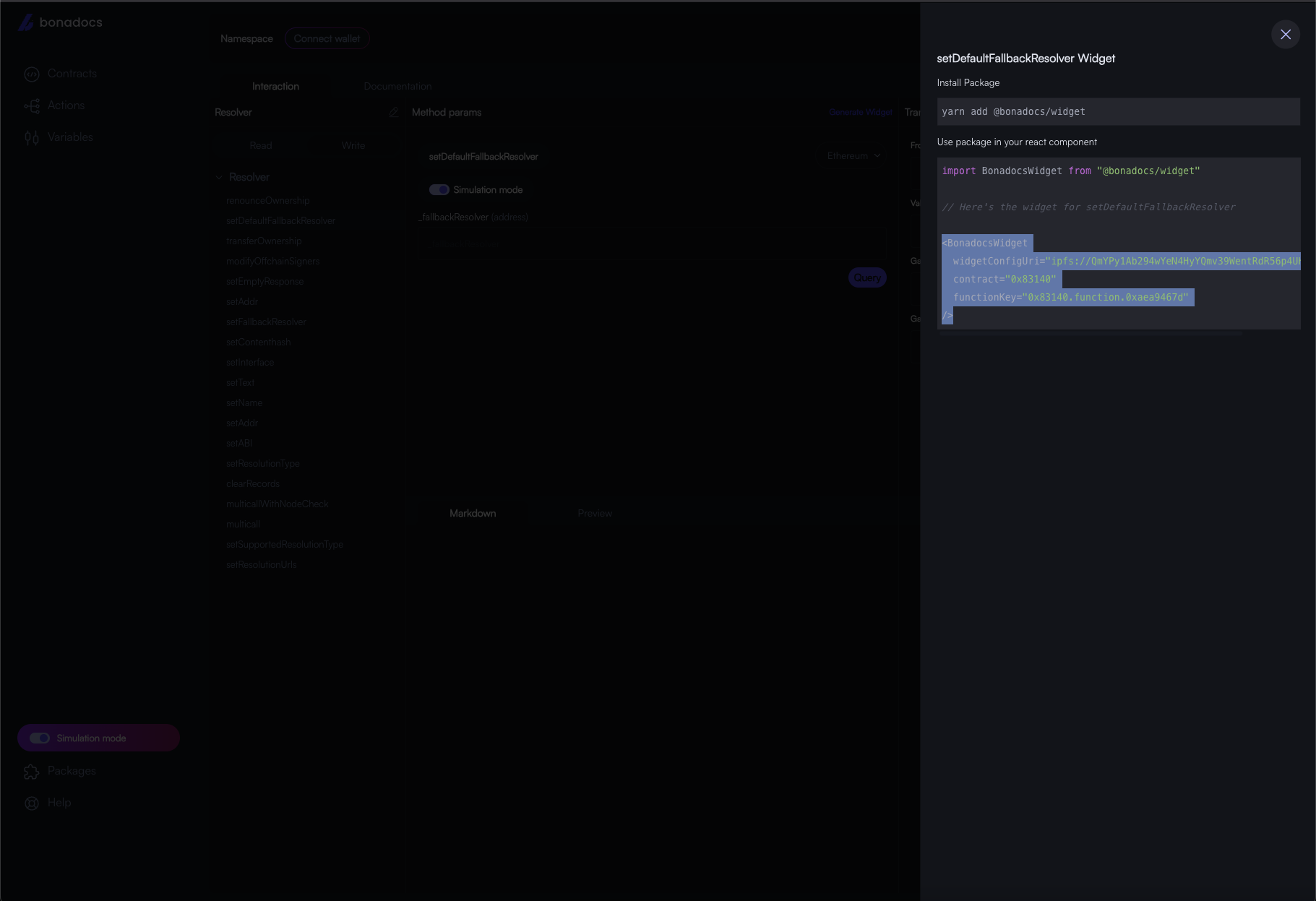Select setEmptyResponse method
This screenshot has height=901, width=1316.
[x=265, y=281]
